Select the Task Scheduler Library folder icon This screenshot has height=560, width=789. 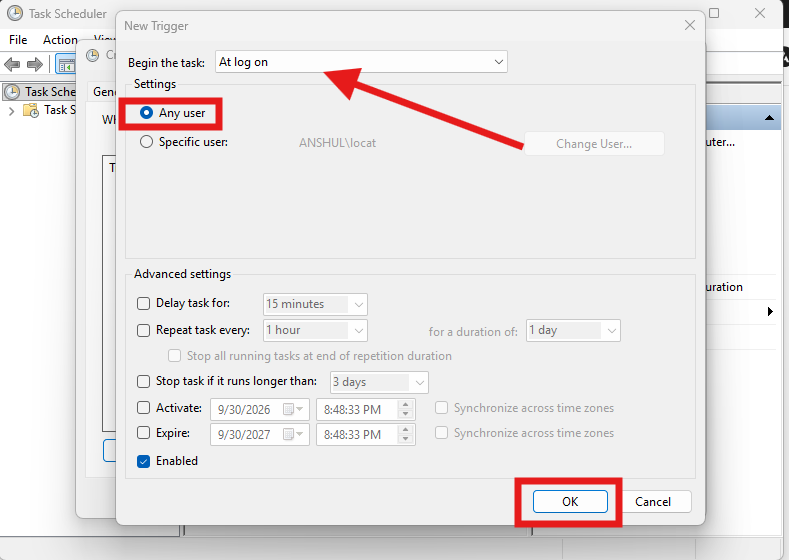point(31,110)
